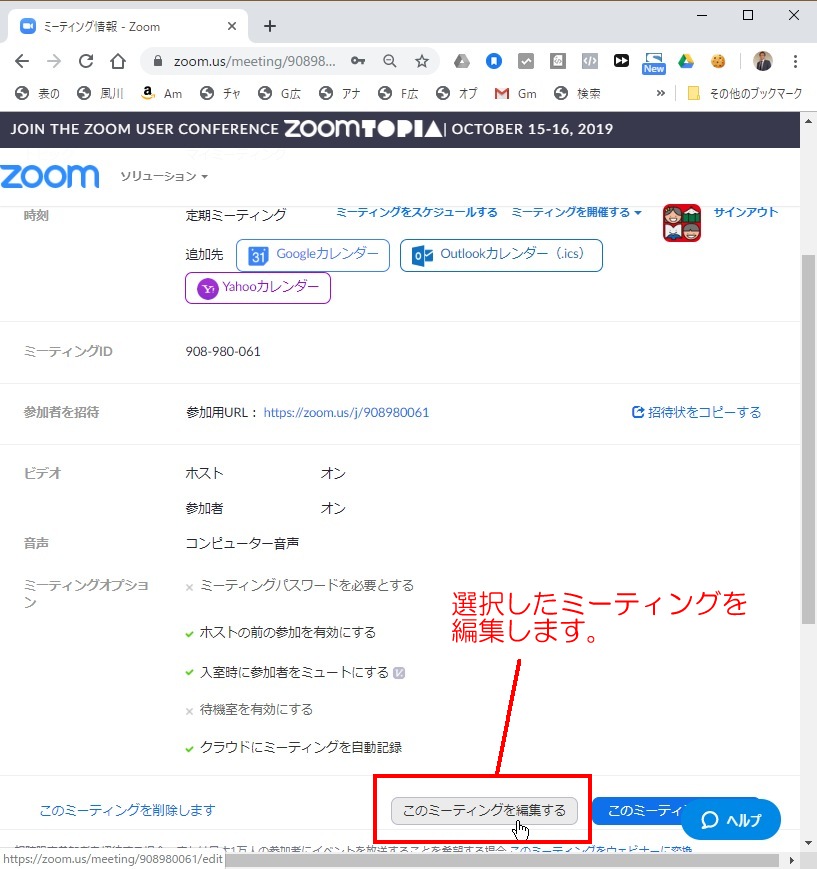Viewport: 817px width, 869px height.
Task: Click the code brackets extension icon
Action: coord(590,61)
